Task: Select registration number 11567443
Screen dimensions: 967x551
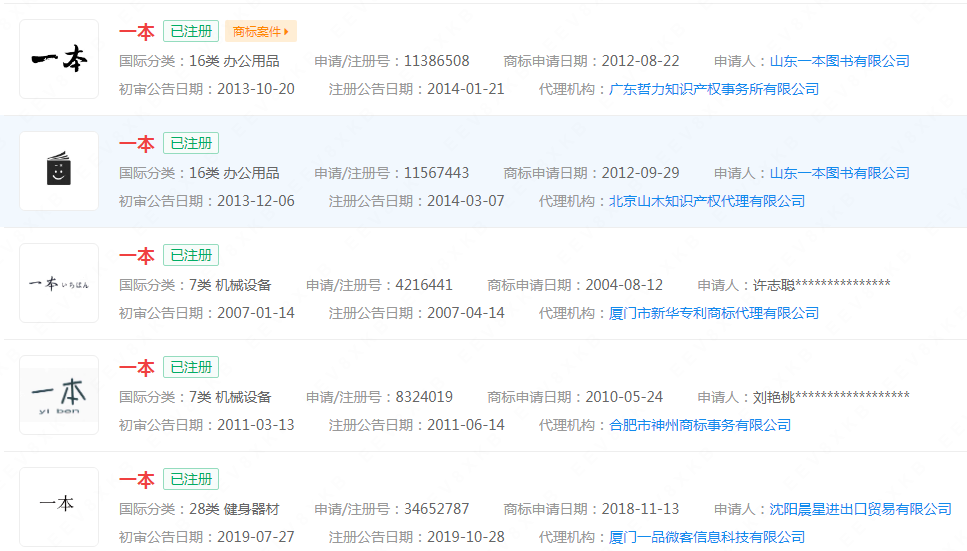Action: point(437,173)
